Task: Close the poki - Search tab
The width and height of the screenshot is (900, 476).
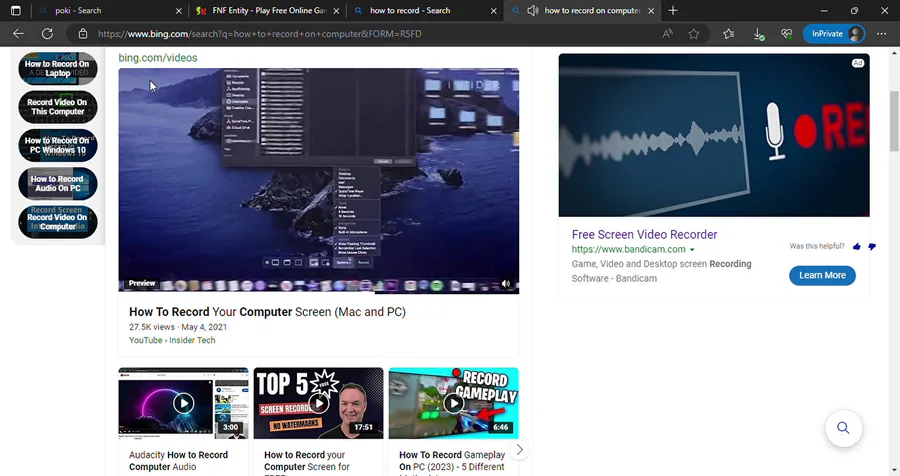Action: (x=179, y=10)
